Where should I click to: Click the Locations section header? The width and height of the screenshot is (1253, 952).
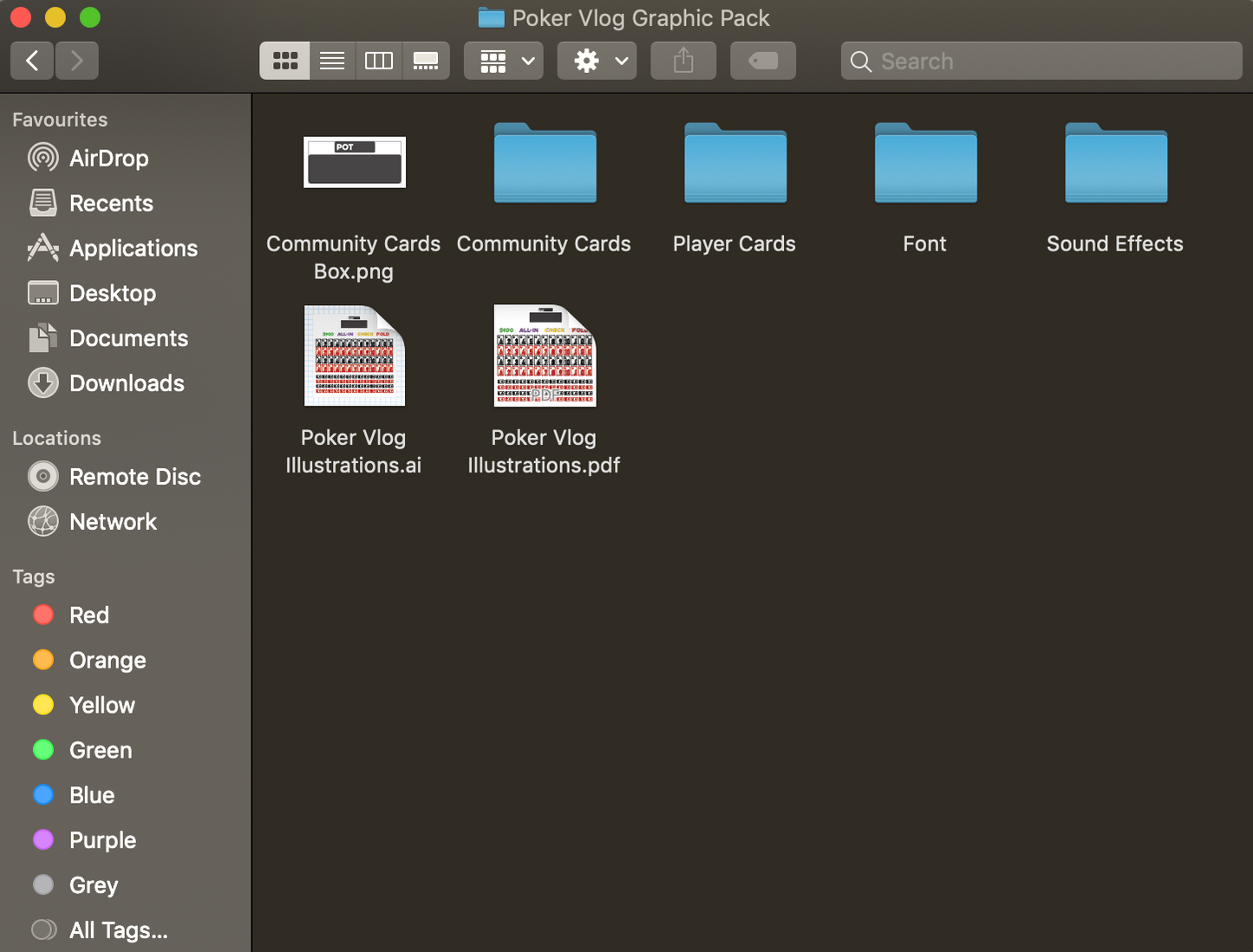pos(56,439)
